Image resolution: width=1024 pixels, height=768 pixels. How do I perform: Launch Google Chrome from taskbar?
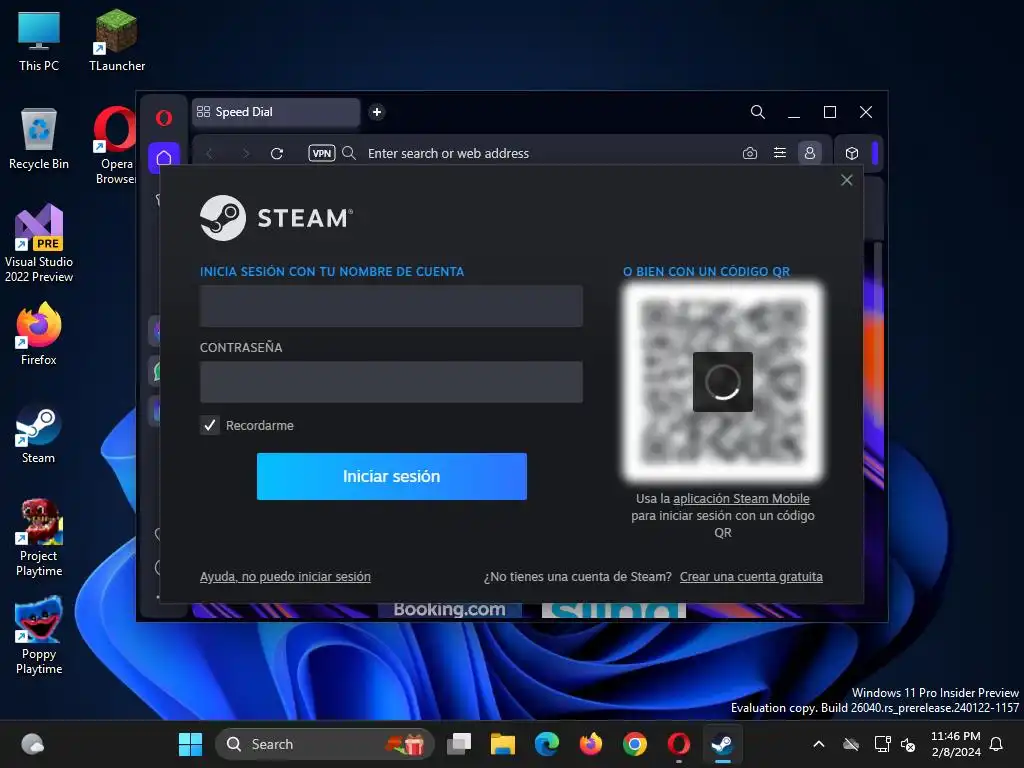635,744
